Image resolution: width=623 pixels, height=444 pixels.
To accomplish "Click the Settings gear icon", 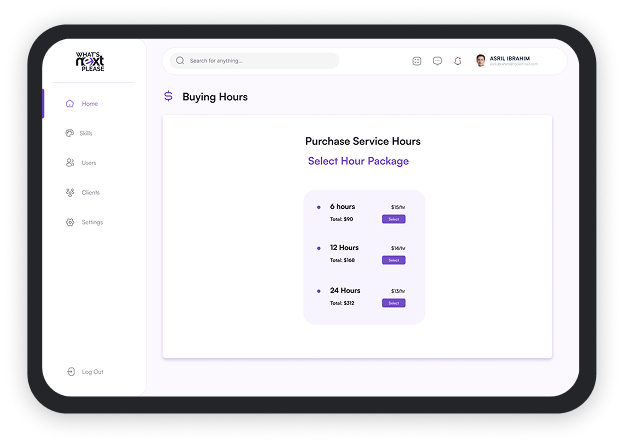I will coord(69,222).
